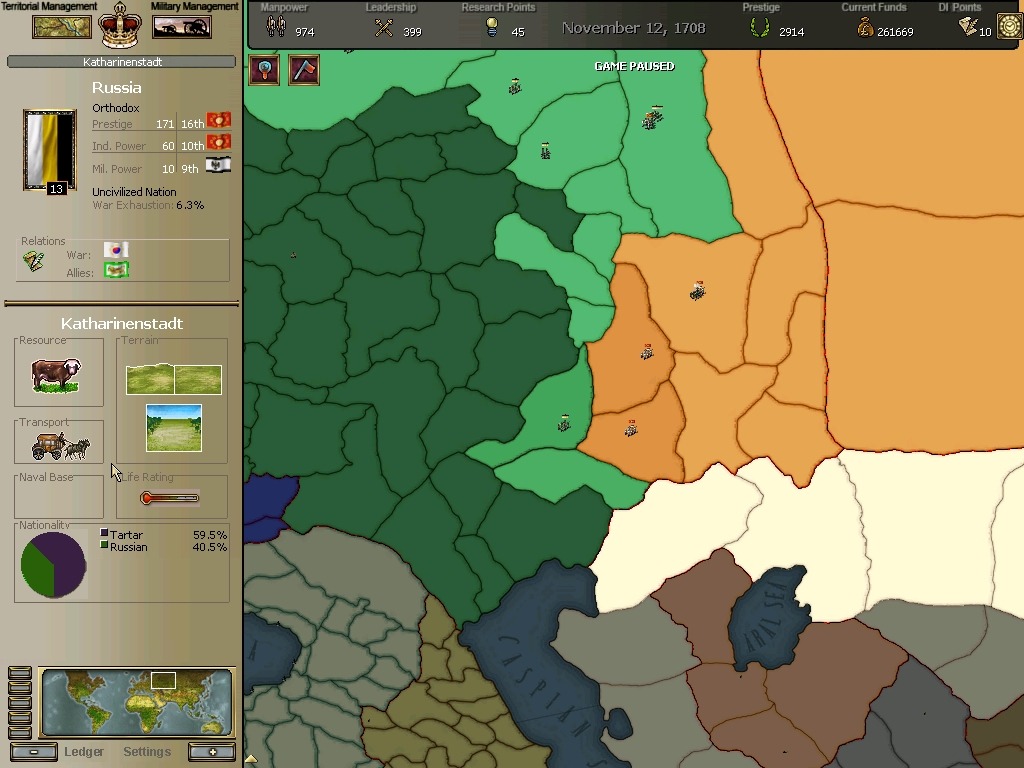Click the Katharinenstadt province title bar

(121, 62)
